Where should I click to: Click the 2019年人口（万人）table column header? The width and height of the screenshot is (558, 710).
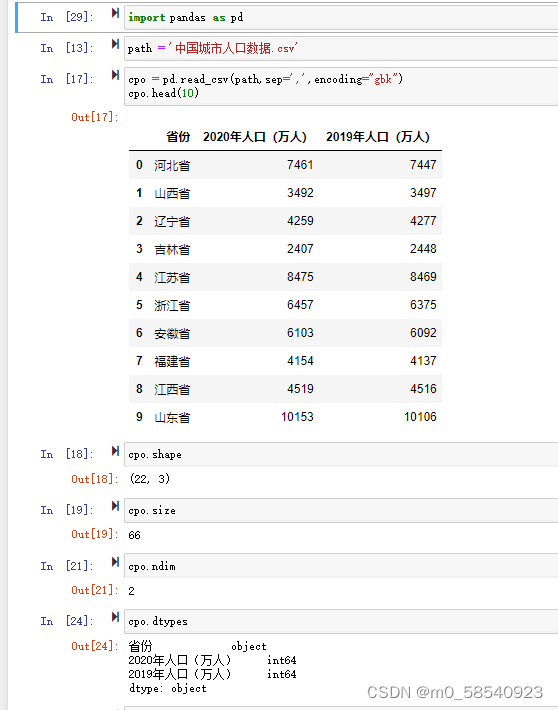click(378, 137)
